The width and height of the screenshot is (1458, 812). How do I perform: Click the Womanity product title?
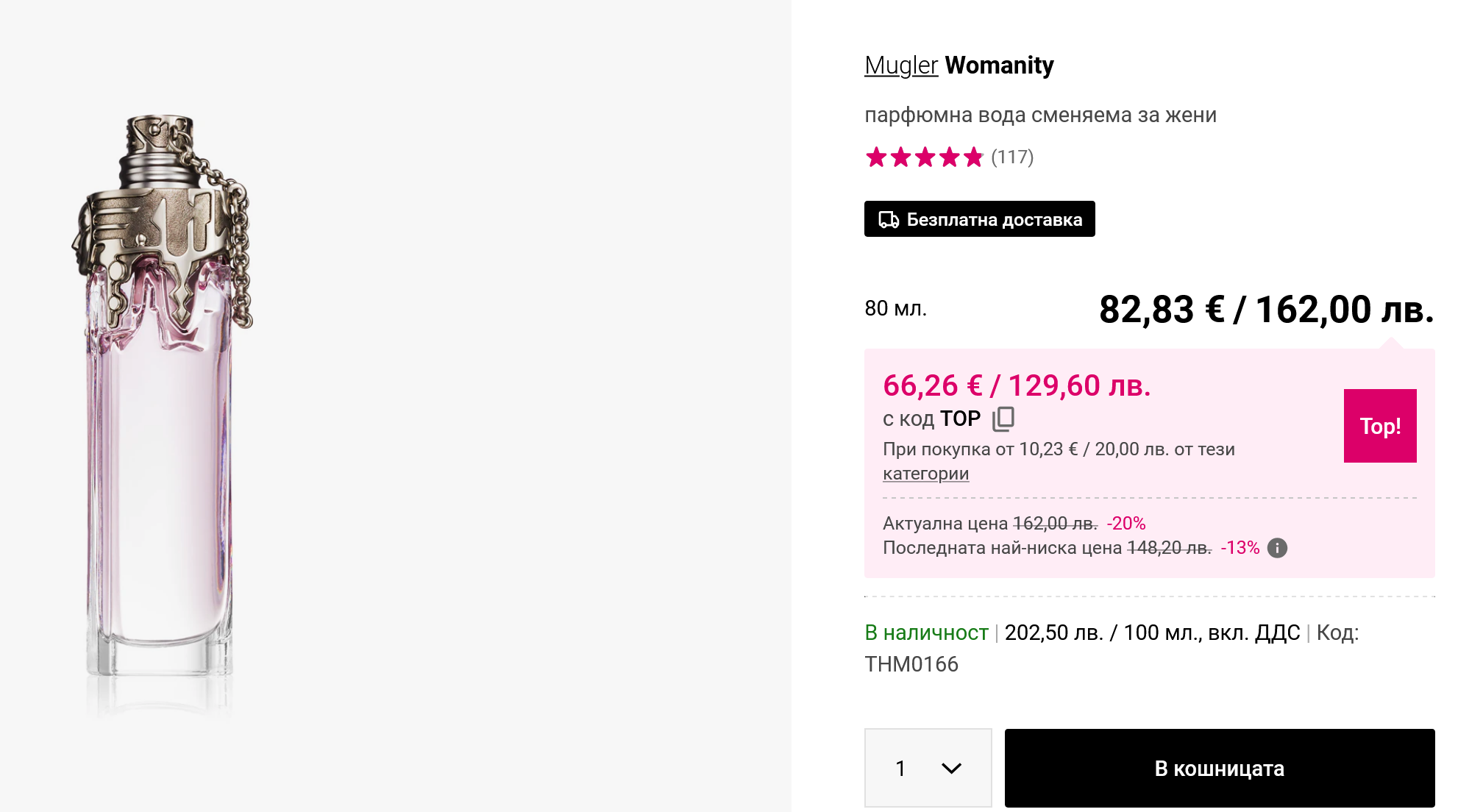click(x=999, y=65)
